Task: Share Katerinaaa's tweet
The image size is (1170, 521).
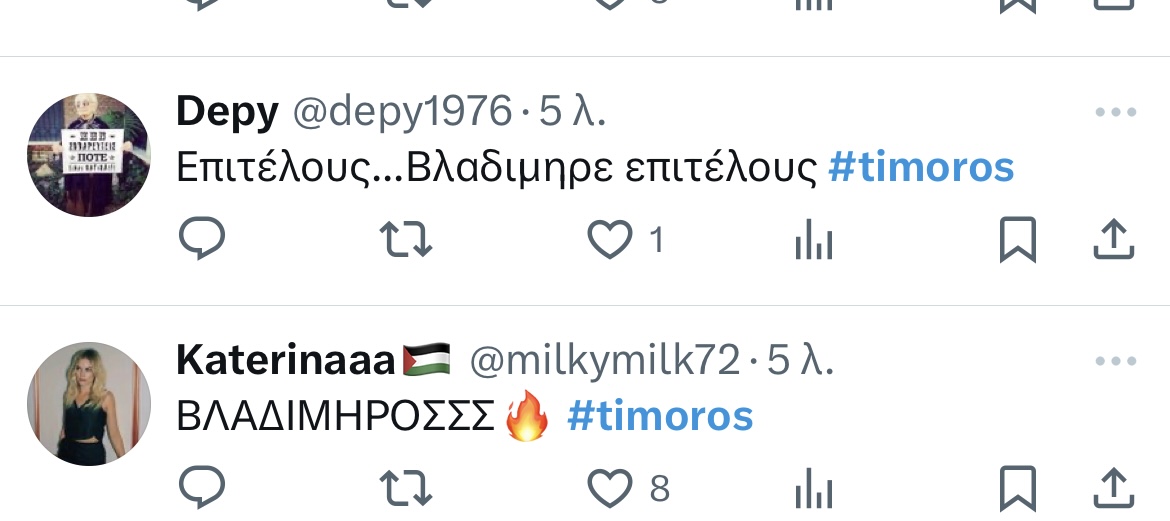Action: 1113,488
